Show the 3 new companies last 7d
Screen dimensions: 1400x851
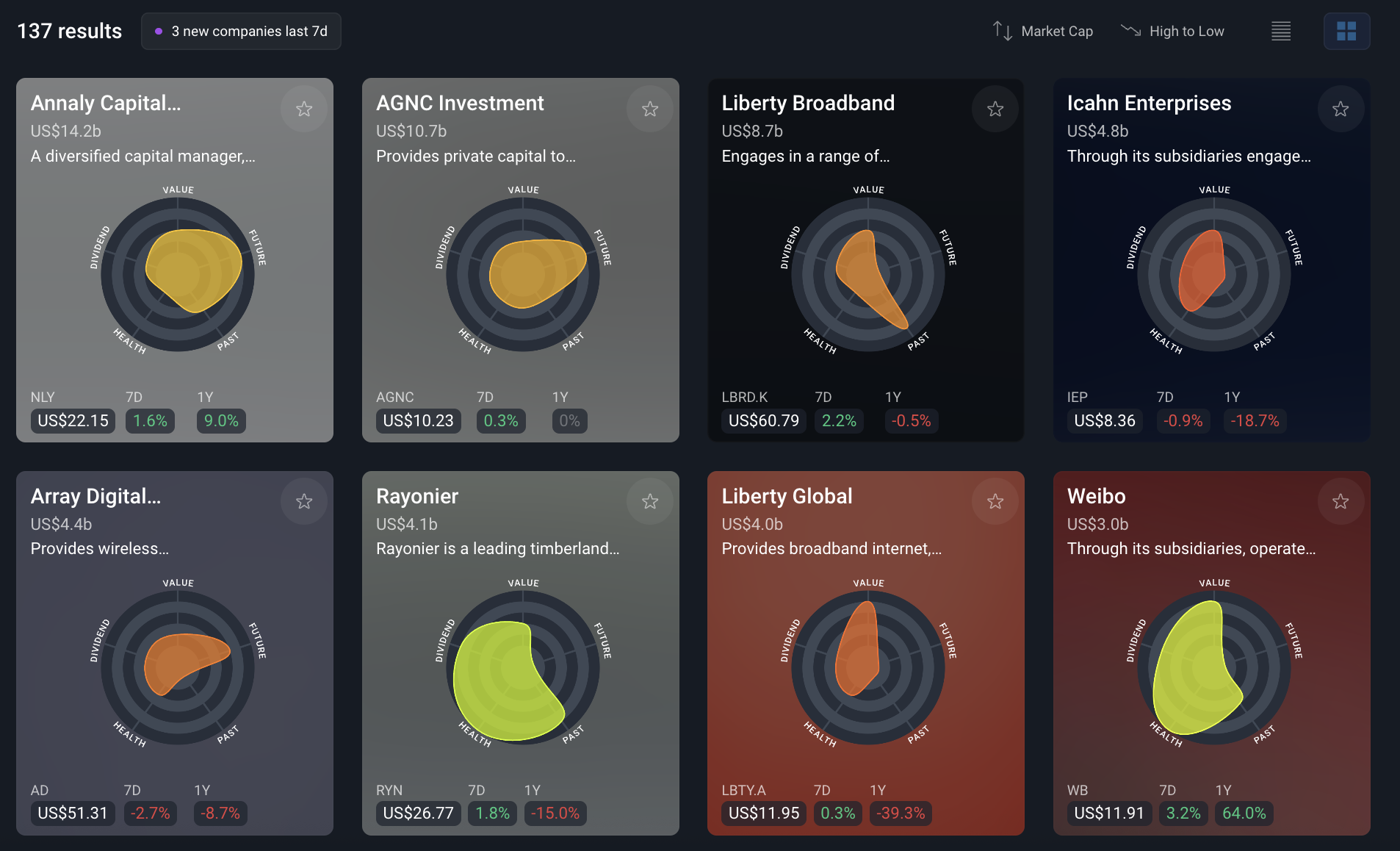(241, 31)
